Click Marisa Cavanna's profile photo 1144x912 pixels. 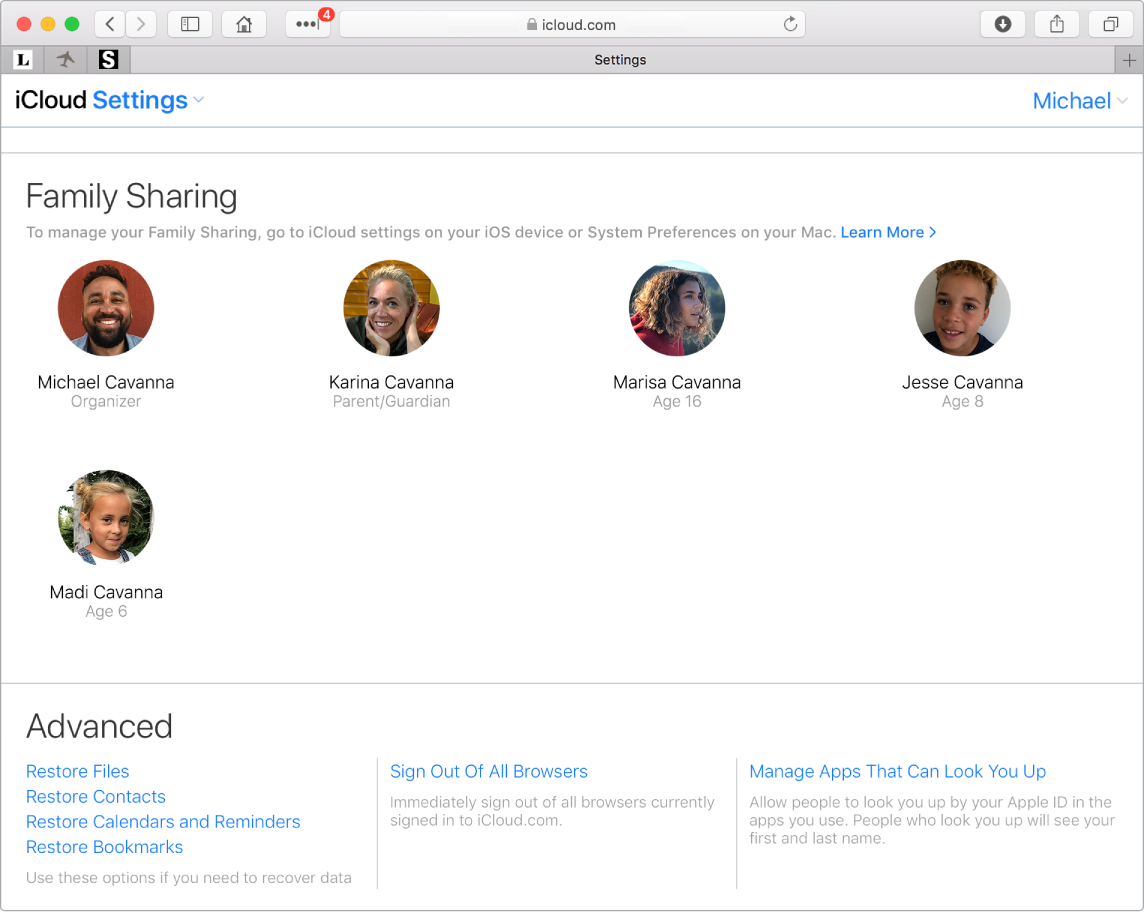677,308
